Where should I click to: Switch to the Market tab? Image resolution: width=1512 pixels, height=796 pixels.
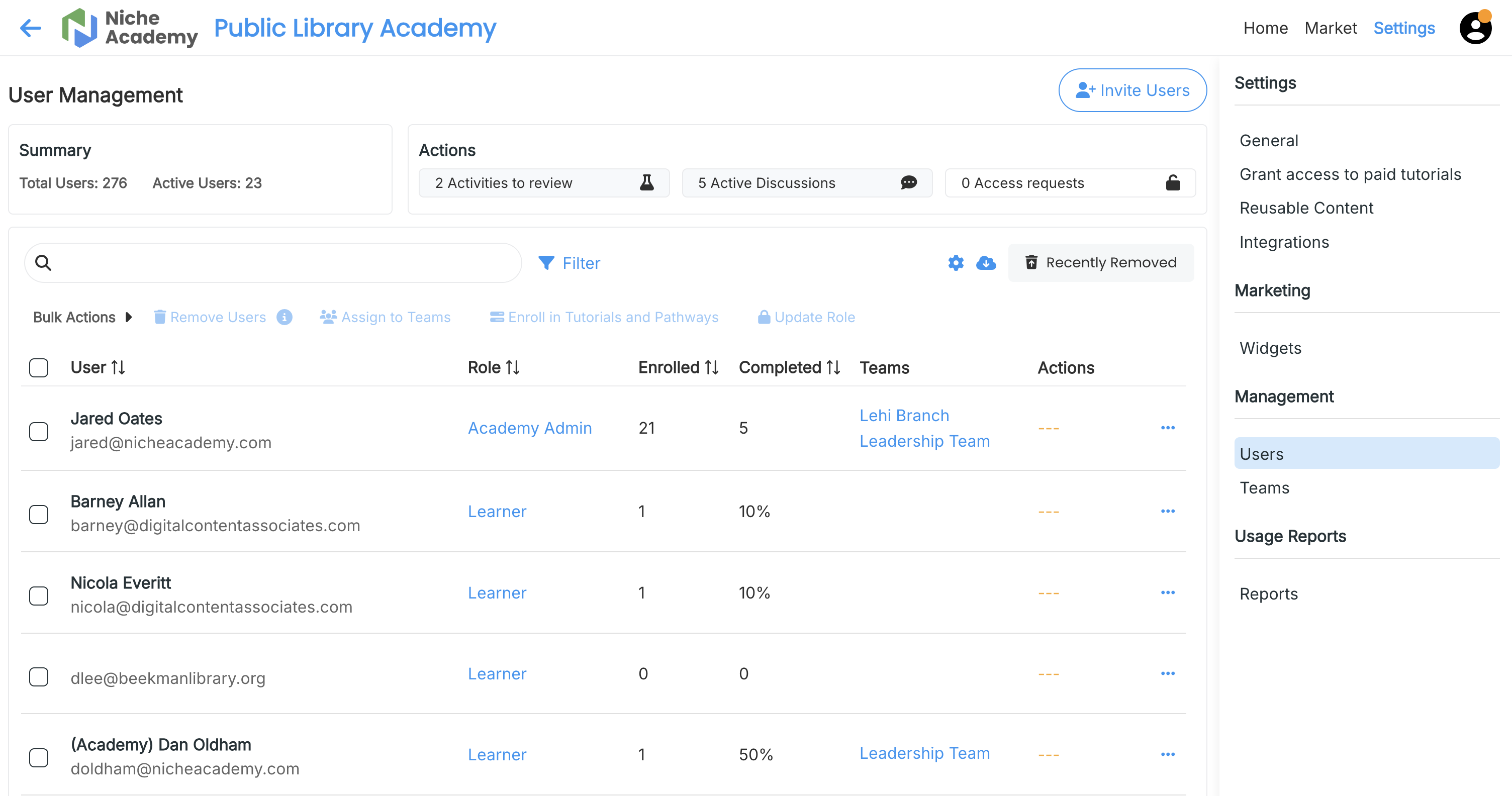click(1330, 28)
